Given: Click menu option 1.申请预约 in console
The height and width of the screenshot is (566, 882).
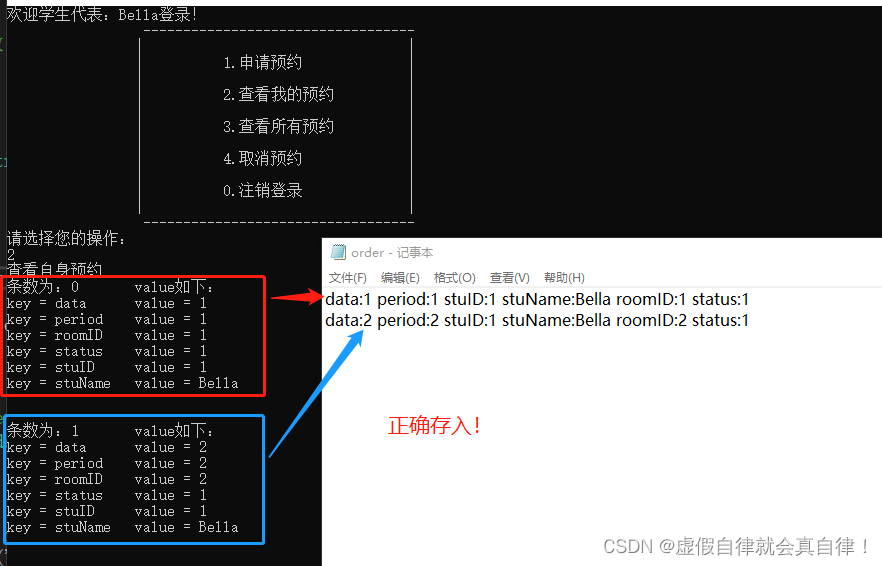Looking at the screenshot, I should pos(263,62).
